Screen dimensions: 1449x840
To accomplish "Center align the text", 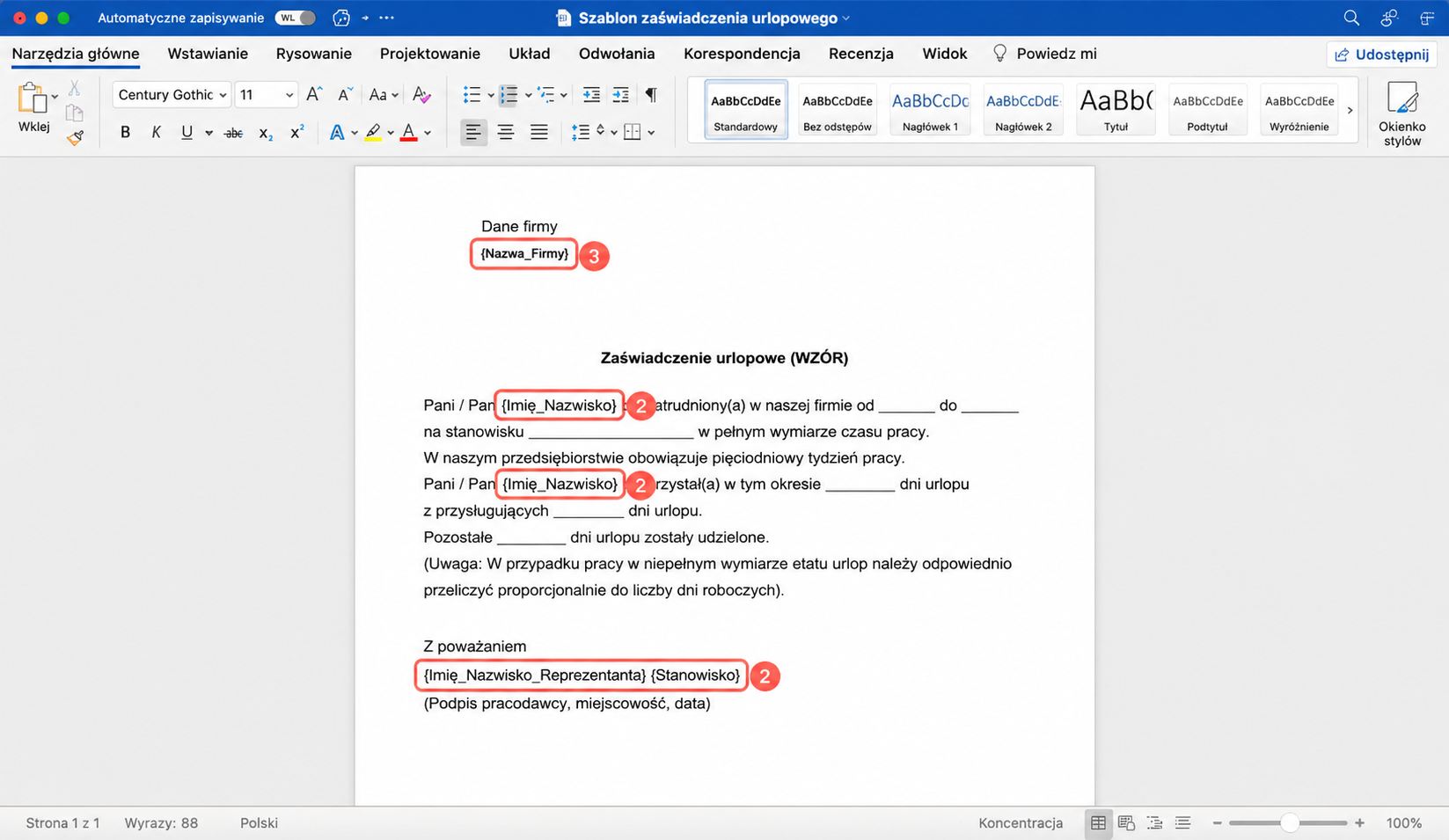I will click(506, 133).
